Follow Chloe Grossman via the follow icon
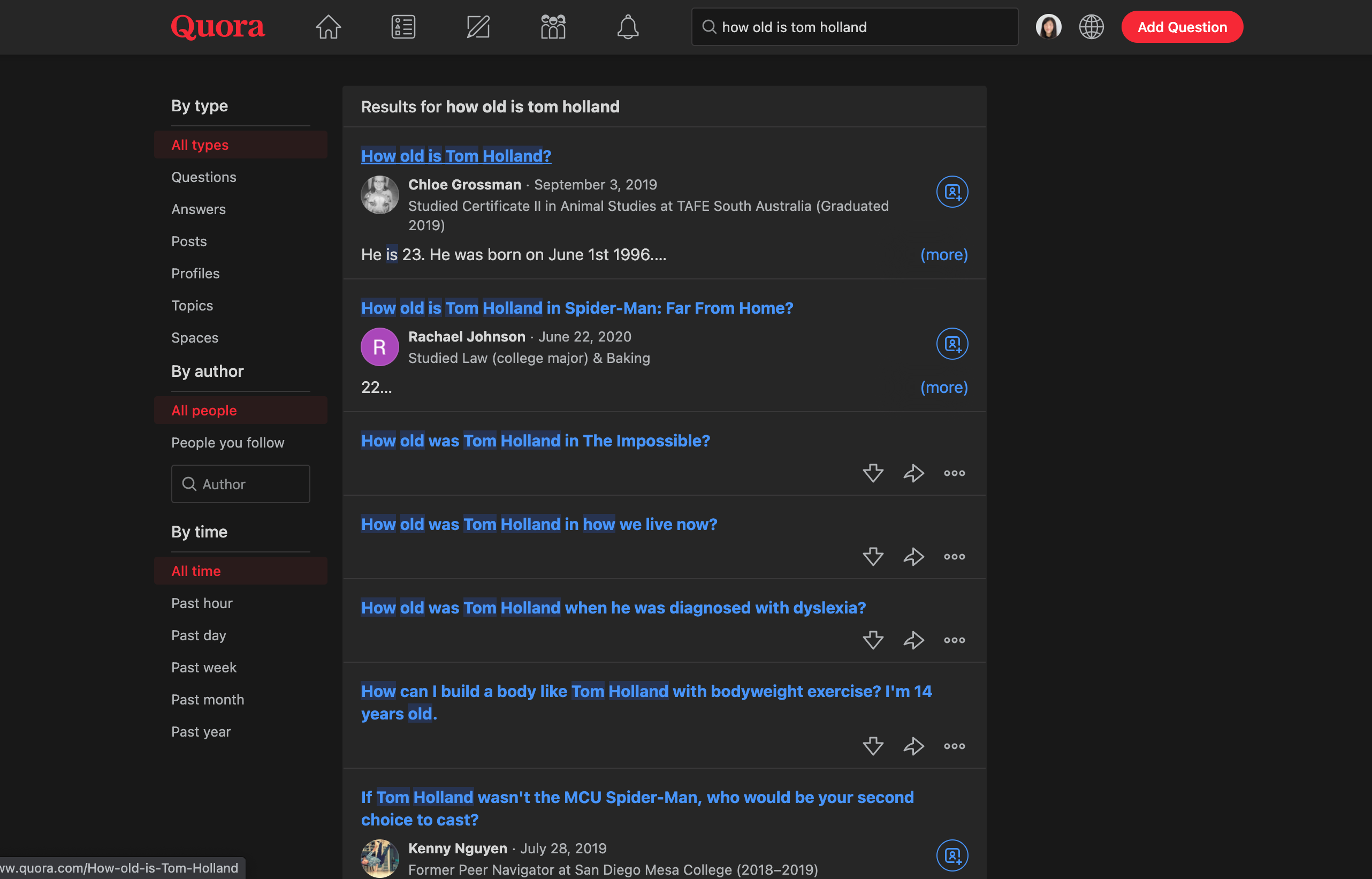 click(x=951, y=192)
